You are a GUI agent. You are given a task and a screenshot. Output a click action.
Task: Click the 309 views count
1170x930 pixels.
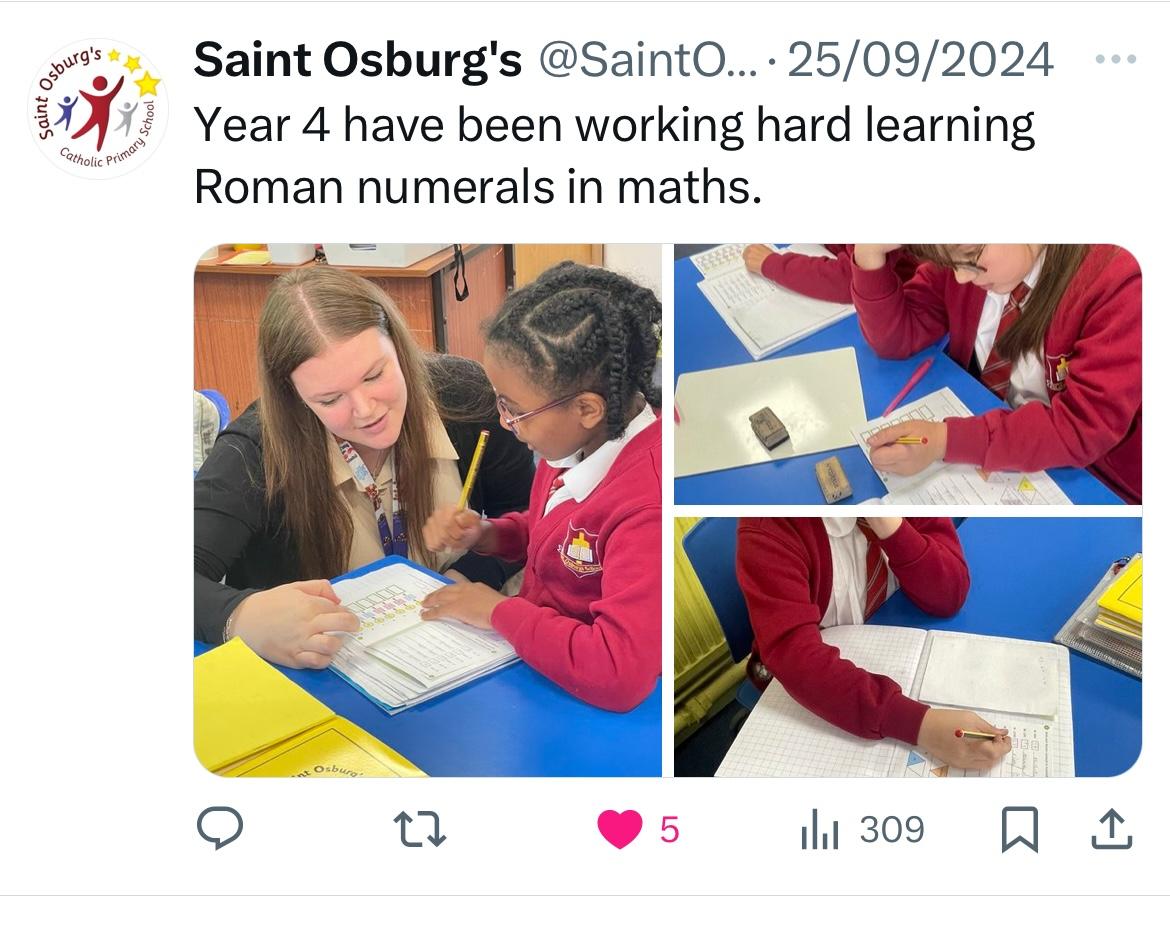pyautogui.click(x=892, y=829)
